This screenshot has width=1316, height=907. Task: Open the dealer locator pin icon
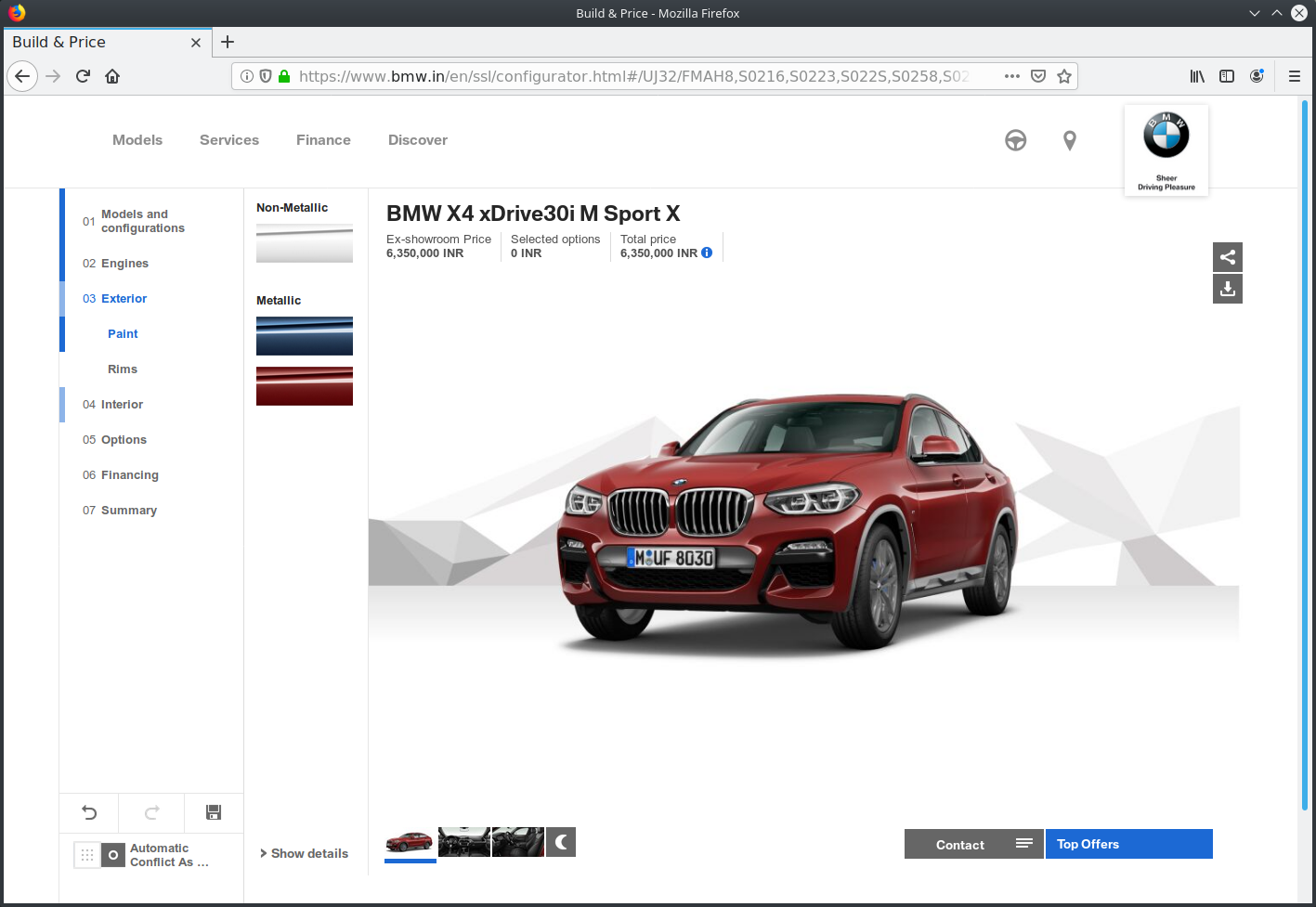tap(1070, 140)
